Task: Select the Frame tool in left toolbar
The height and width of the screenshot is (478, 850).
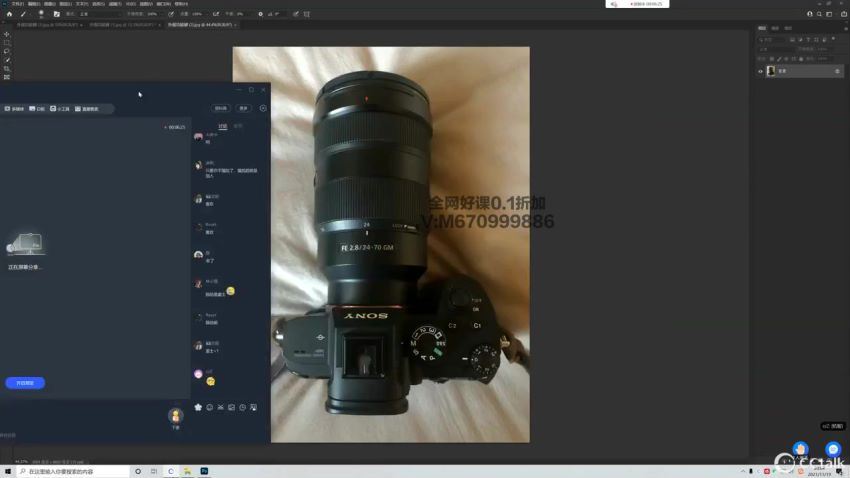Action: tap(7, 77)
